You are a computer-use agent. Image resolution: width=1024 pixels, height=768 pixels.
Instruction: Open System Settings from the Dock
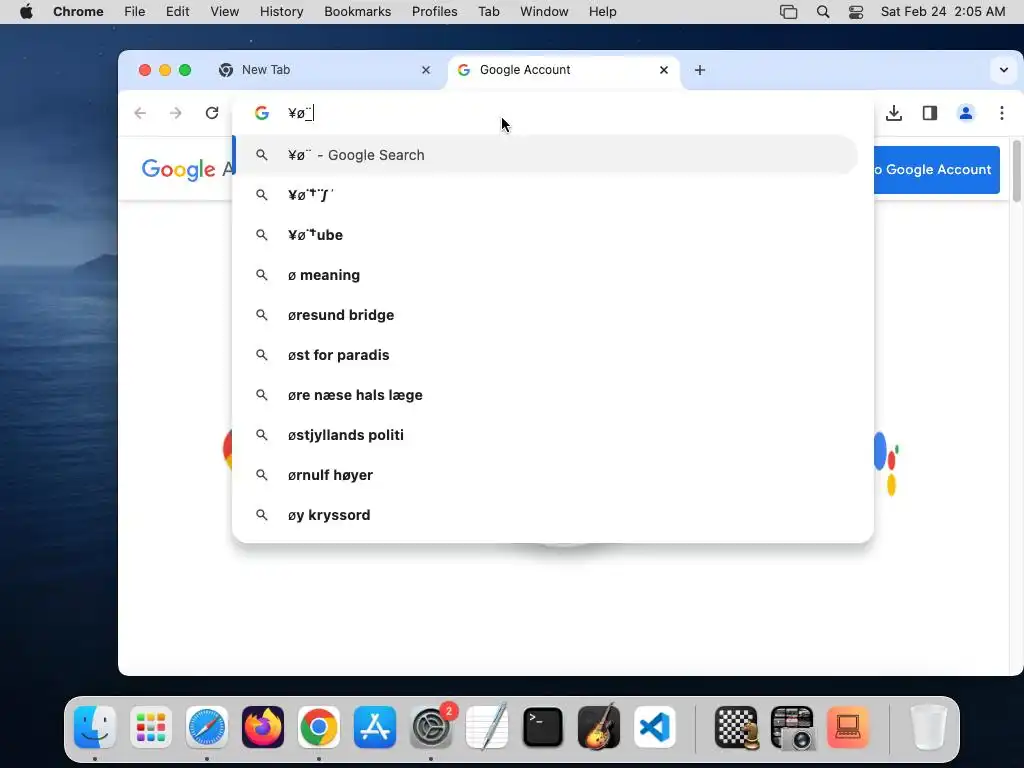click(431, 727)
